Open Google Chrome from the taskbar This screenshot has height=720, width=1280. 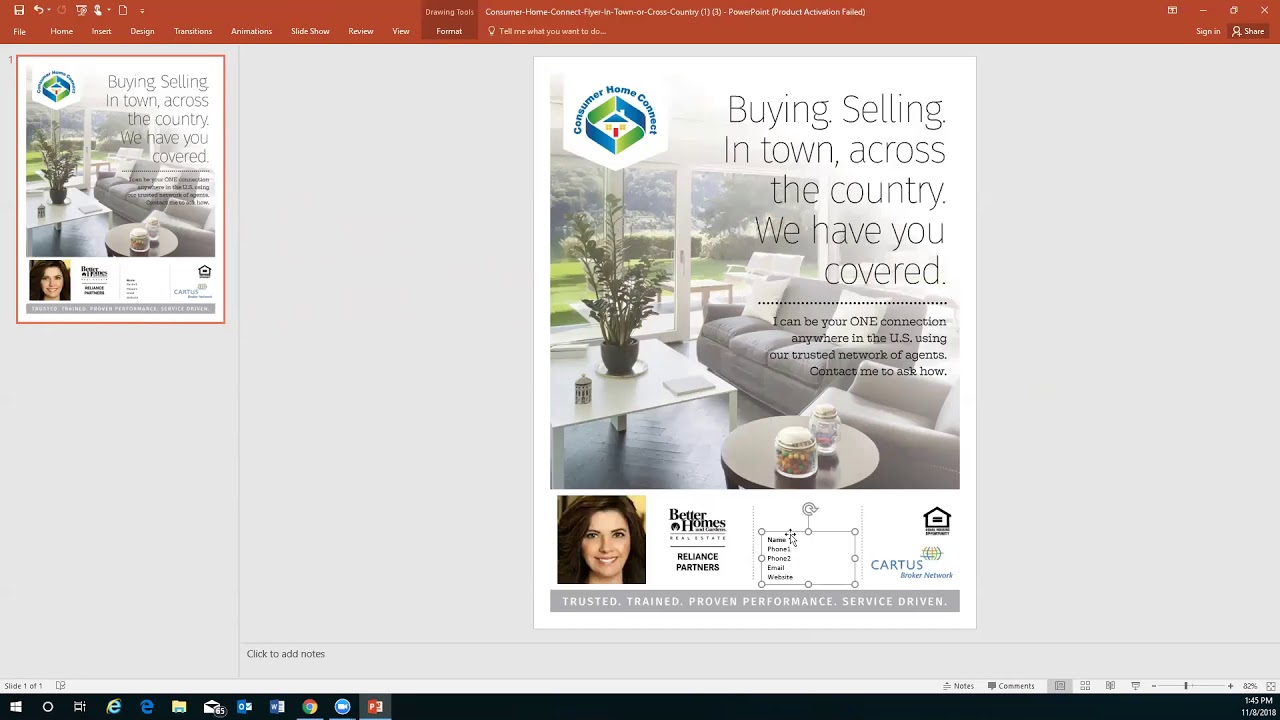pos(310,707)
